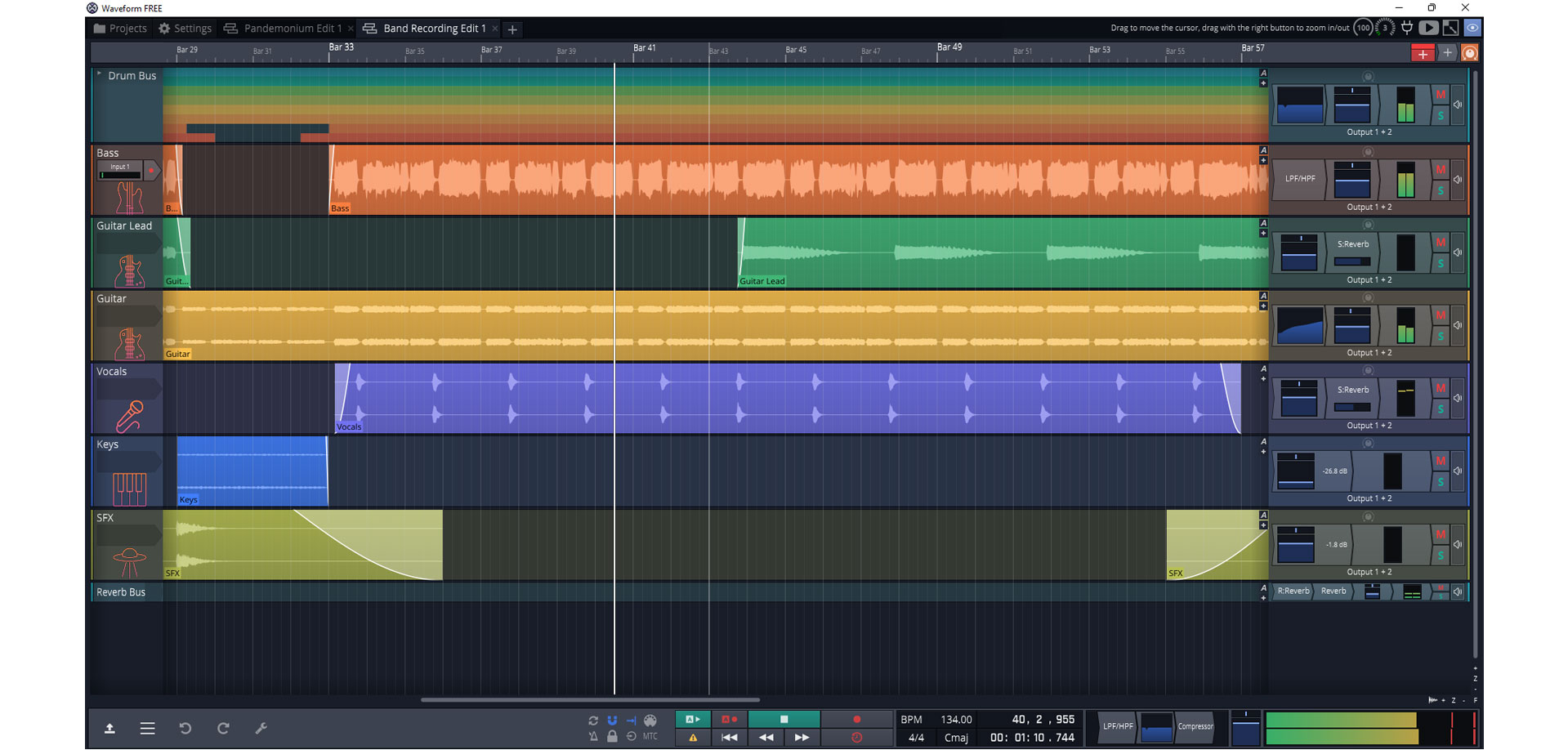Open Drum Bus Output 1 + 2 selector
The height and width of the screenshot is (750, 1568).
point(1369,132)
